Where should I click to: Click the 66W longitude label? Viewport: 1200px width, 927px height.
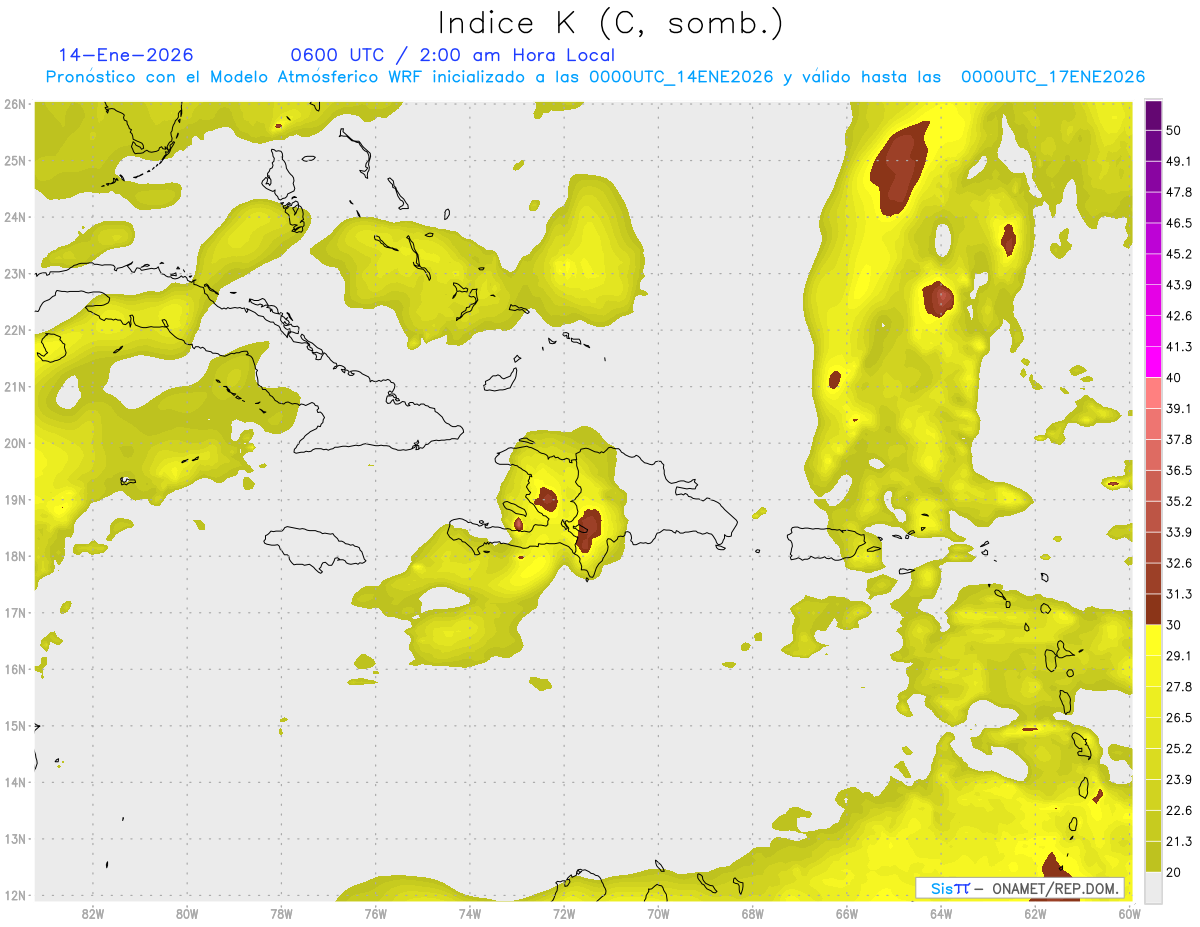point(846,913)
